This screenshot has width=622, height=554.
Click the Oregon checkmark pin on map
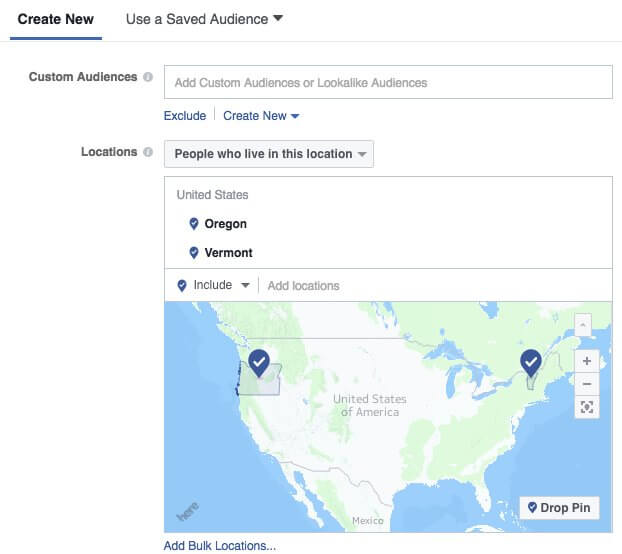[x=259, y=361]
